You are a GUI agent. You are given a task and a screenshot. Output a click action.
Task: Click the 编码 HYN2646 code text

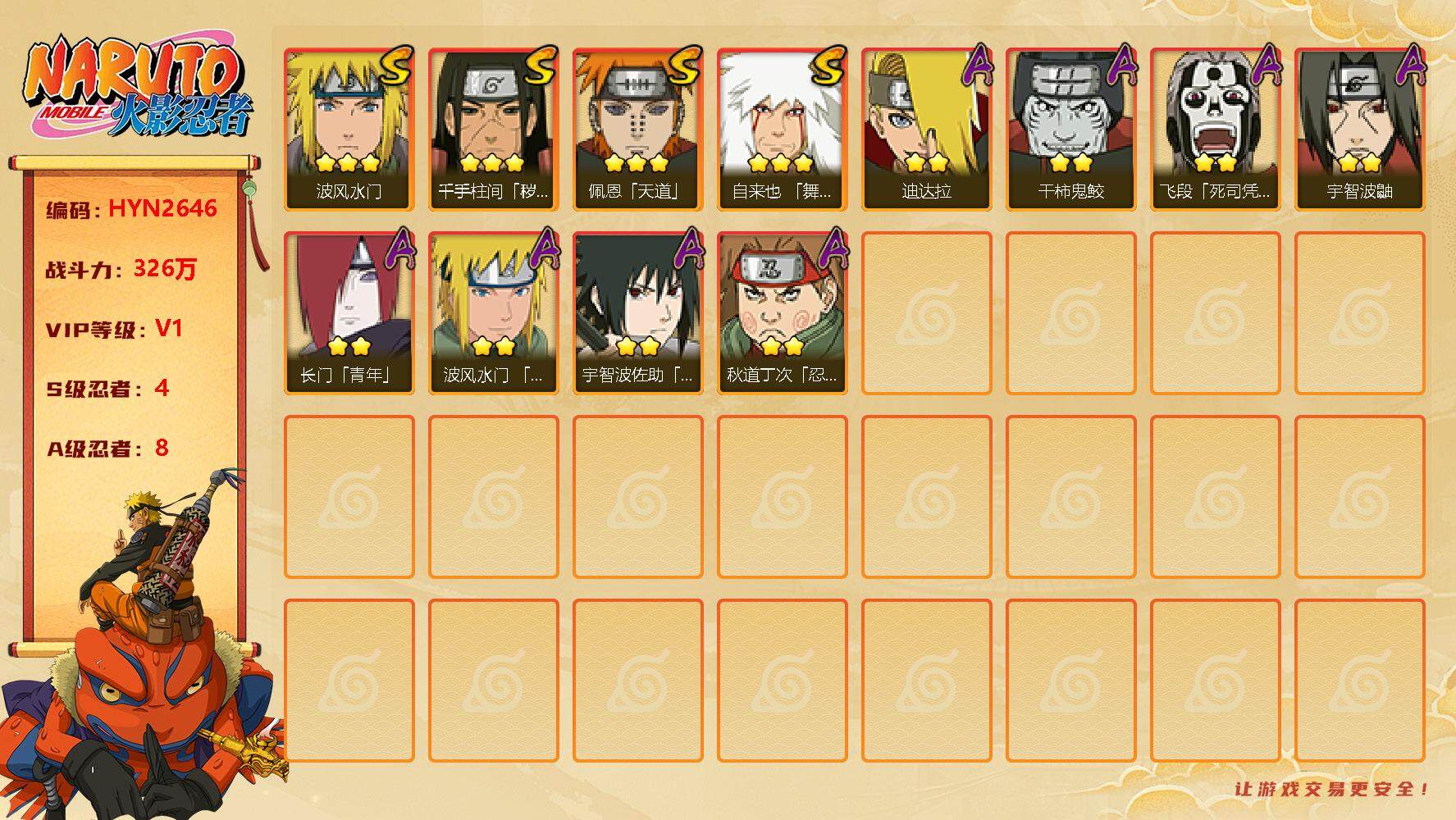point(131,208)
